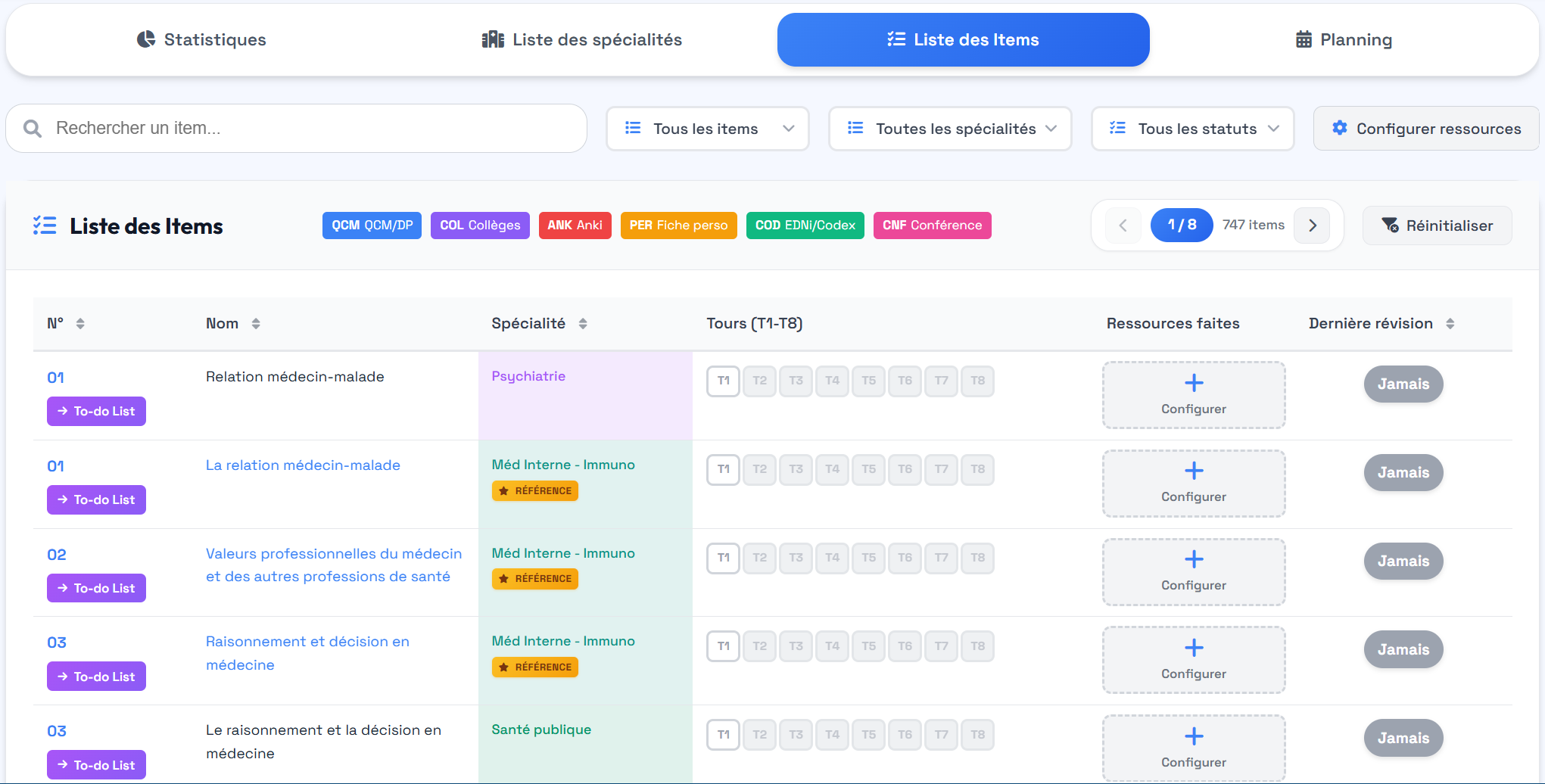Open the Tous les items dropdown
The height and width of the screenshot is (784, 1545).
click(x=708, y=129)
